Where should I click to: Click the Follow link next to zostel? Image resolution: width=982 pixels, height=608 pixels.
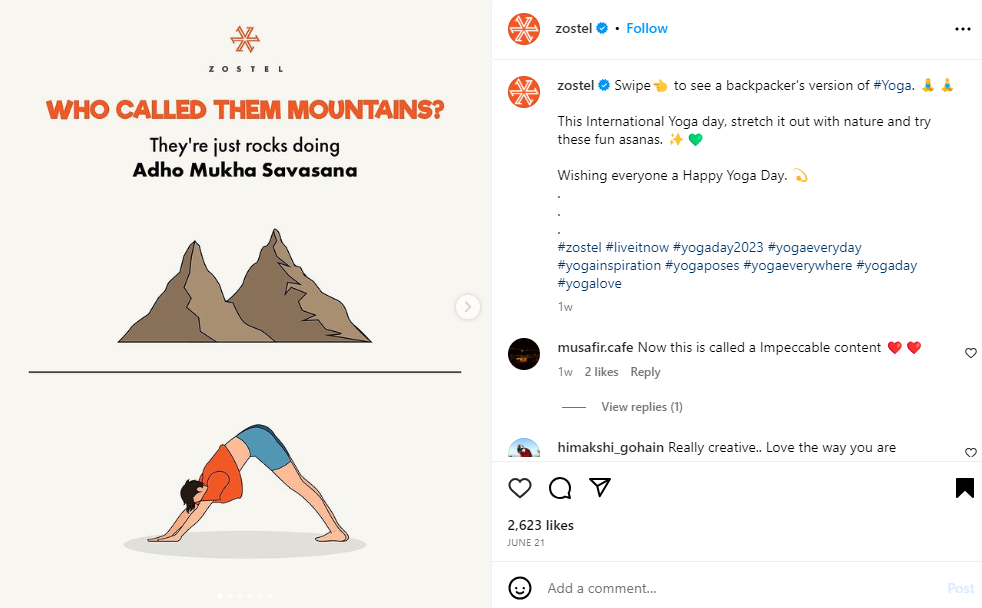pyautogui.click(x=646, y=28)
